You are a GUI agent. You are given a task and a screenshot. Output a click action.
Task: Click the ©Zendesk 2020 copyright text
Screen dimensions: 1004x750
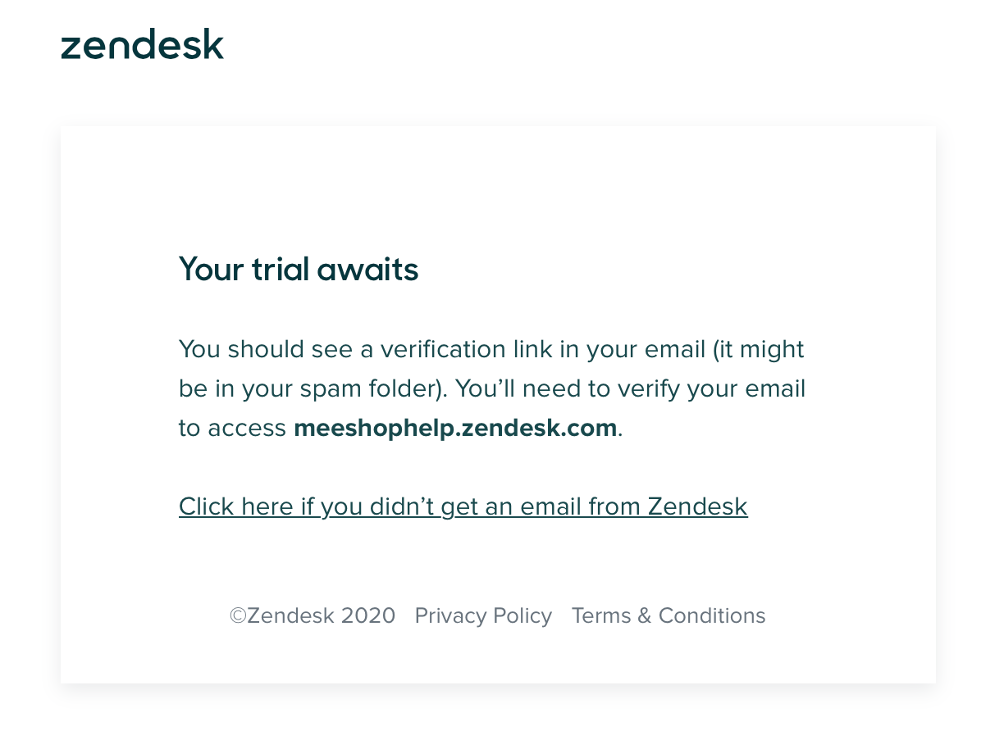312,615
